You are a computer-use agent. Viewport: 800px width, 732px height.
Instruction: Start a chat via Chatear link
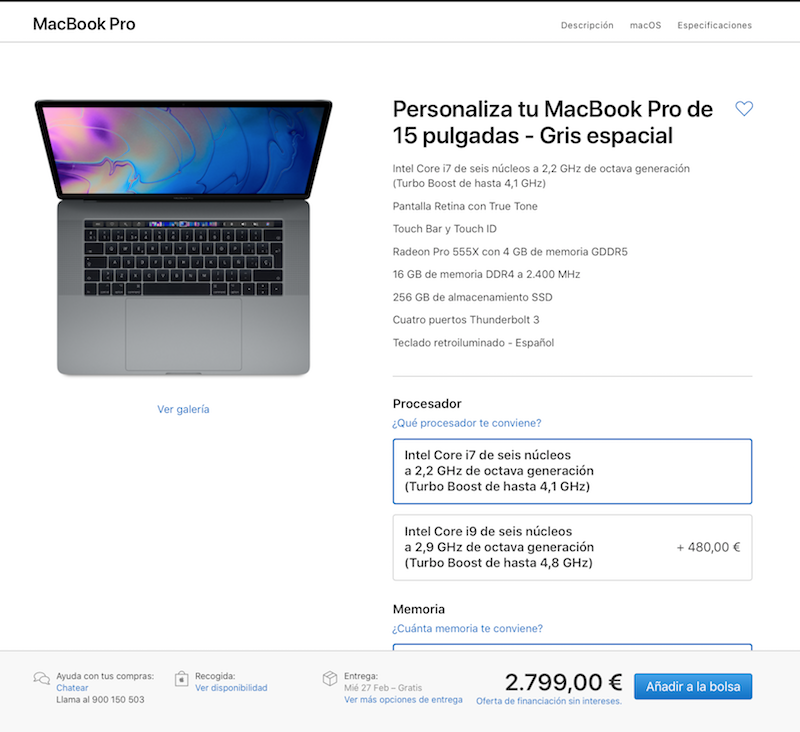point(72,688)
